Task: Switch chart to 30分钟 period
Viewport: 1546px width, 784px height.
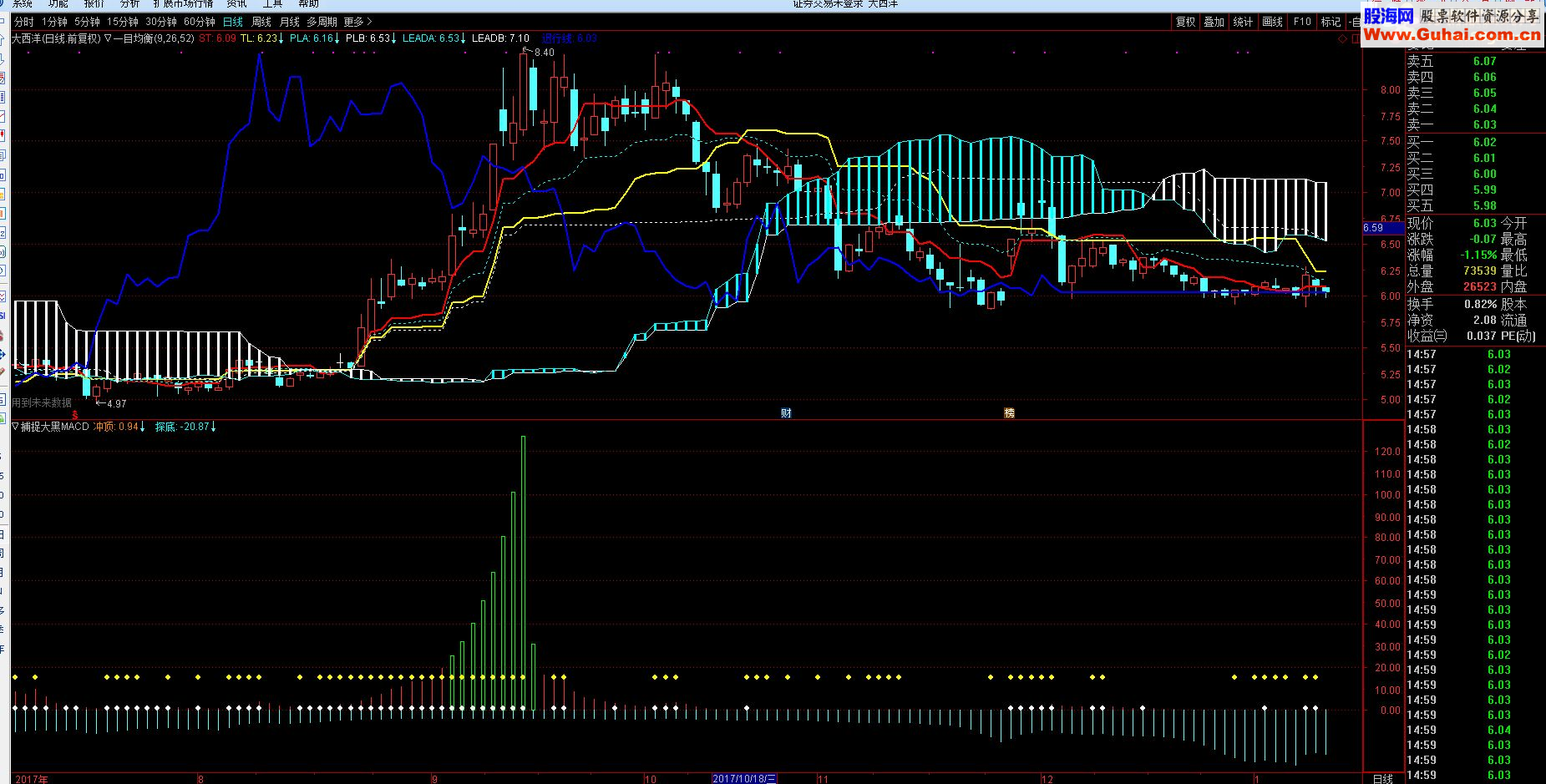Action: (161, 22)
